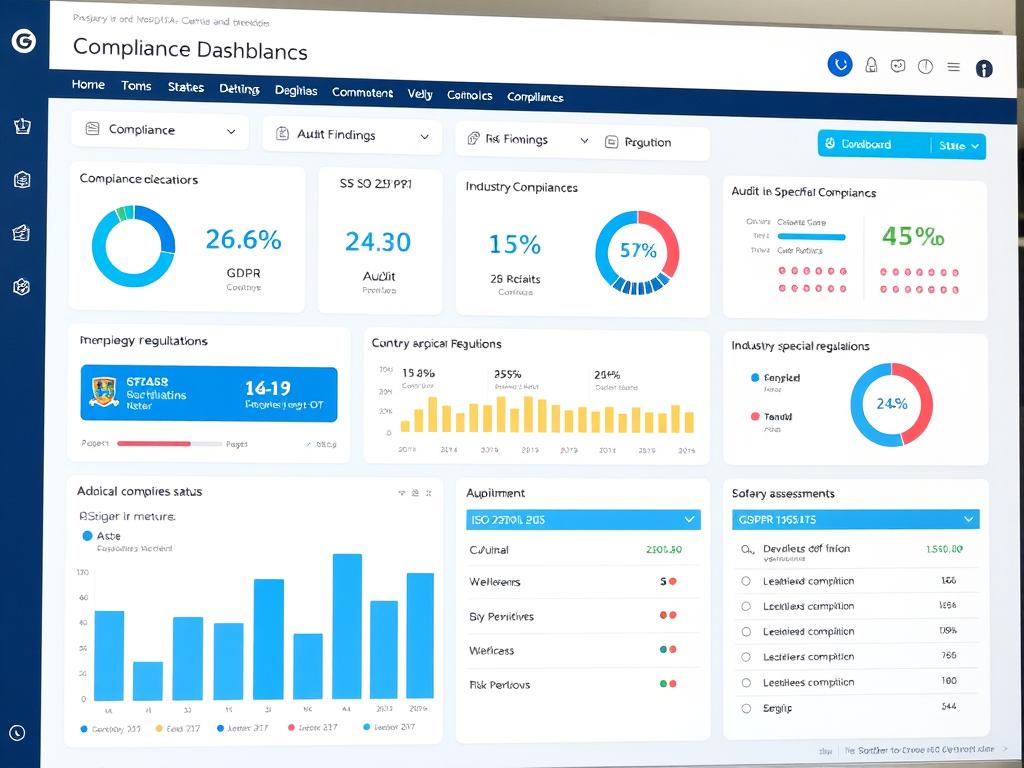Open the Compliances menu item
Viewport: 1024px width, 768px height.
[536, 97]
